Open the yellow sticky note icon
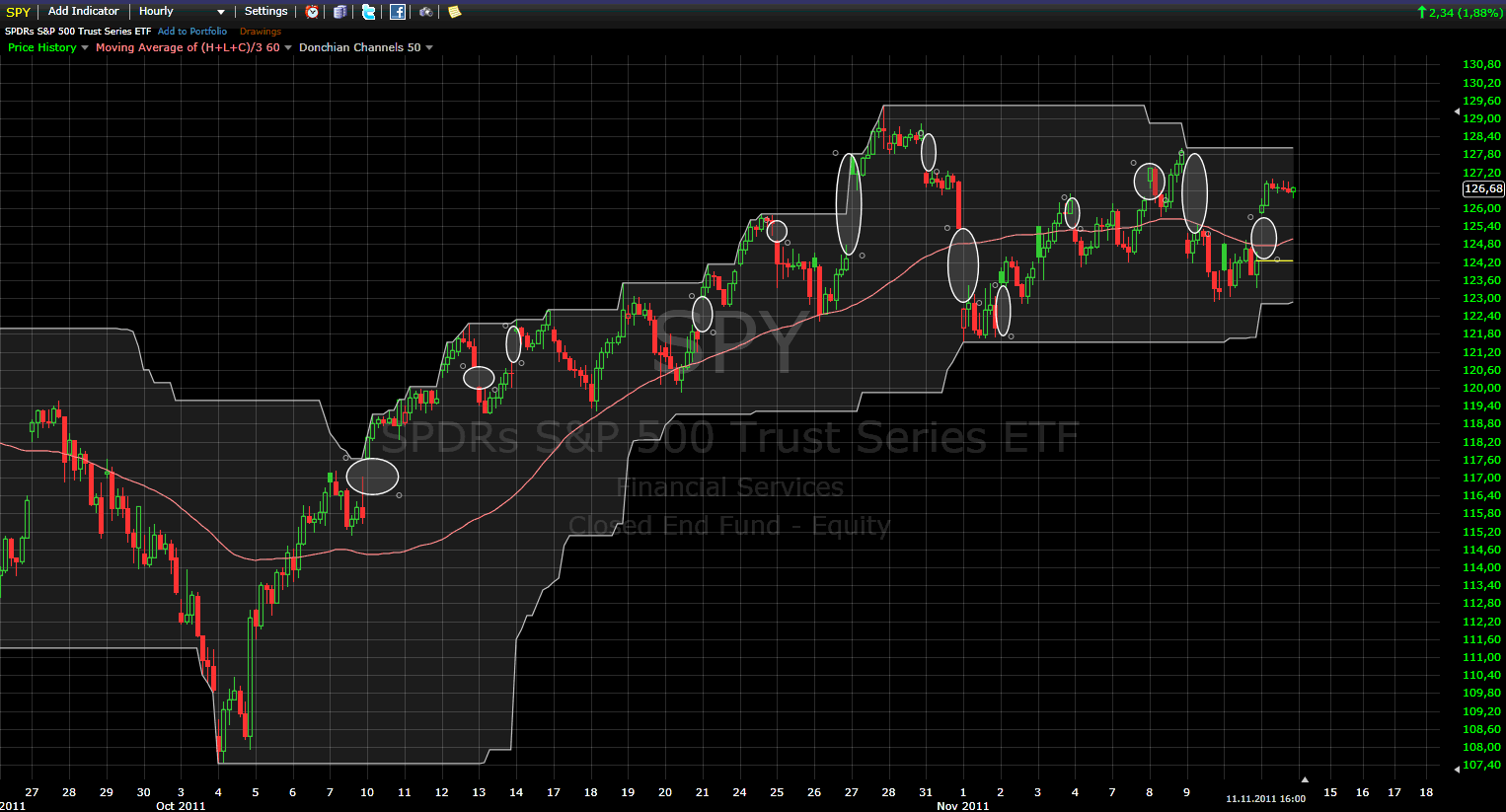 (x=454, y=12)
